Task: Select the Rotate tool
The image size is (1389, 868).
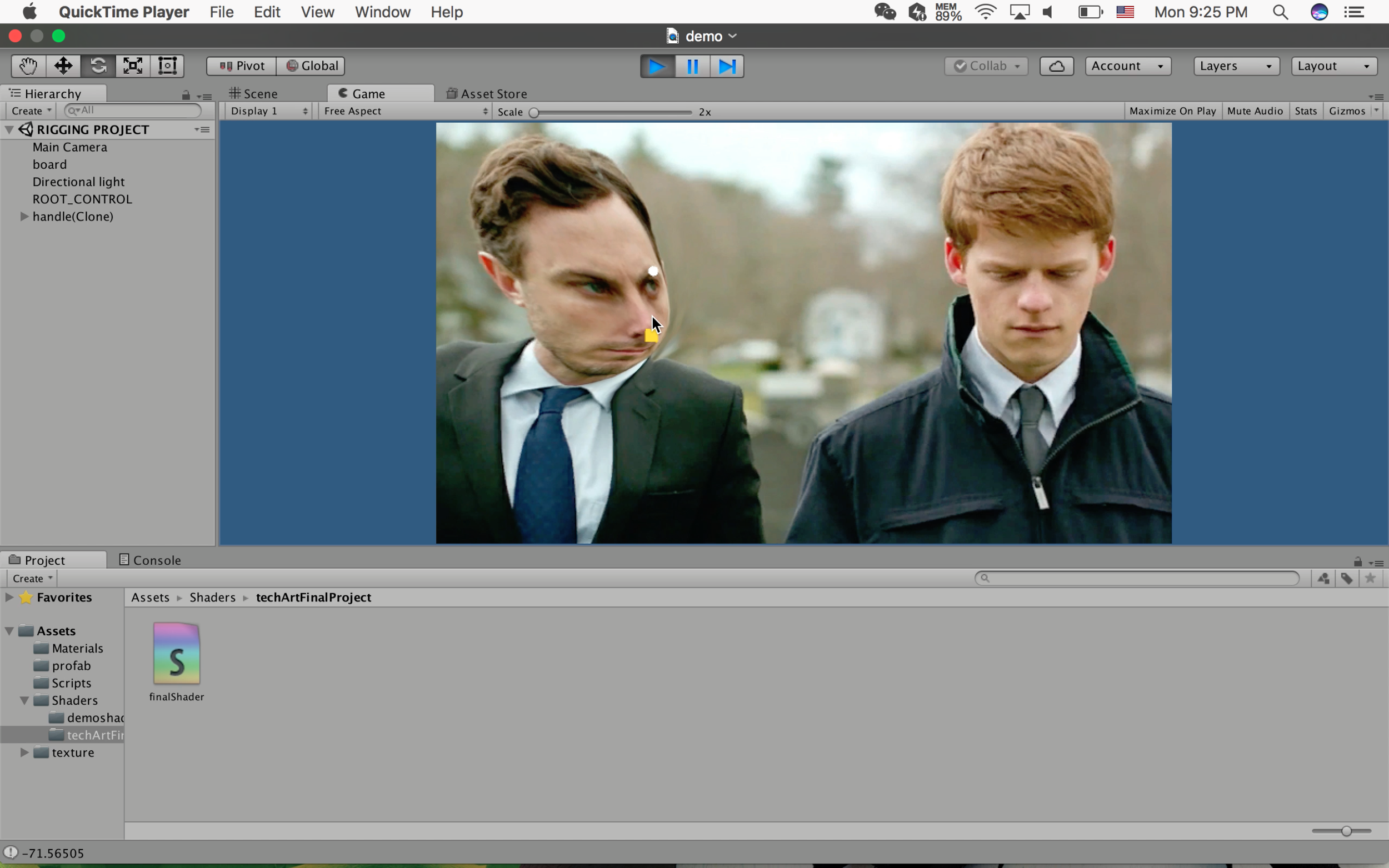Action: tap(98, 66)
